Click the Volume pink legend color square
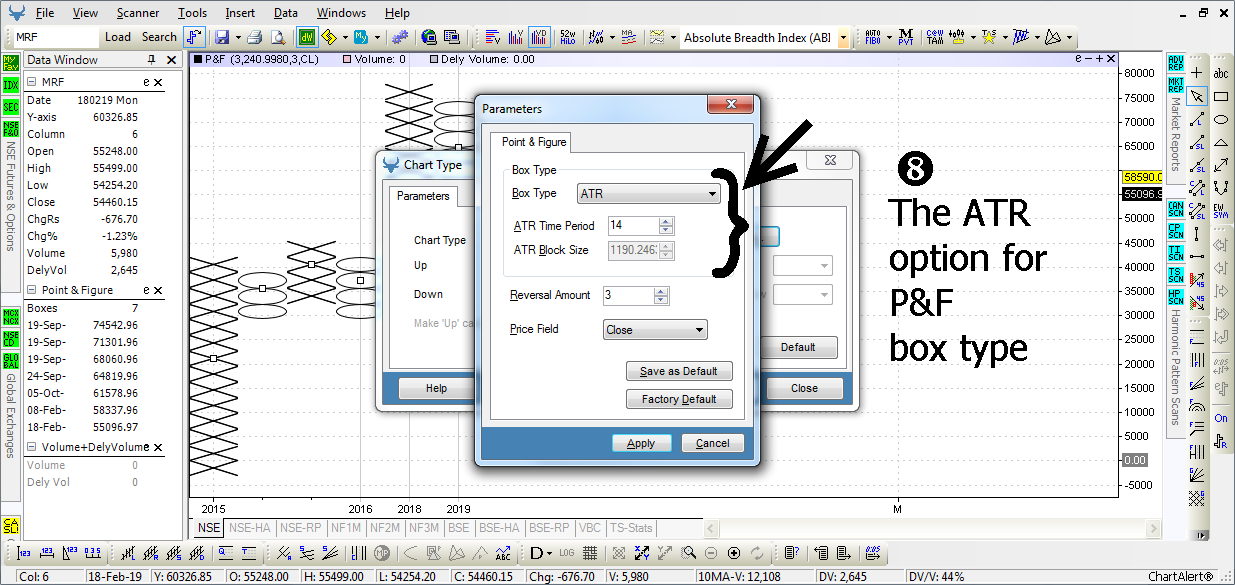This screenshot has height=585, width=1235. pyautogui.click(x=346, y=59)
